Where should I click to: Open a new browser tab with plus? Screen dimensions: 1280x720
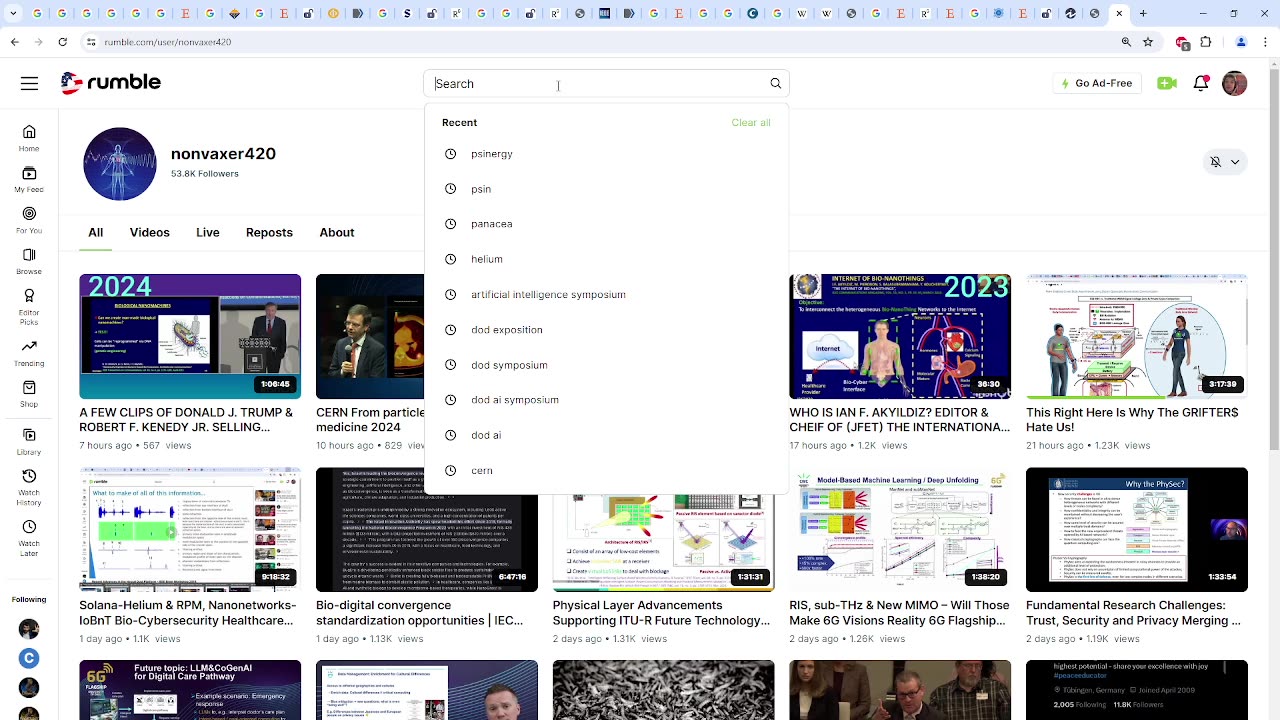coord(1143,14)
